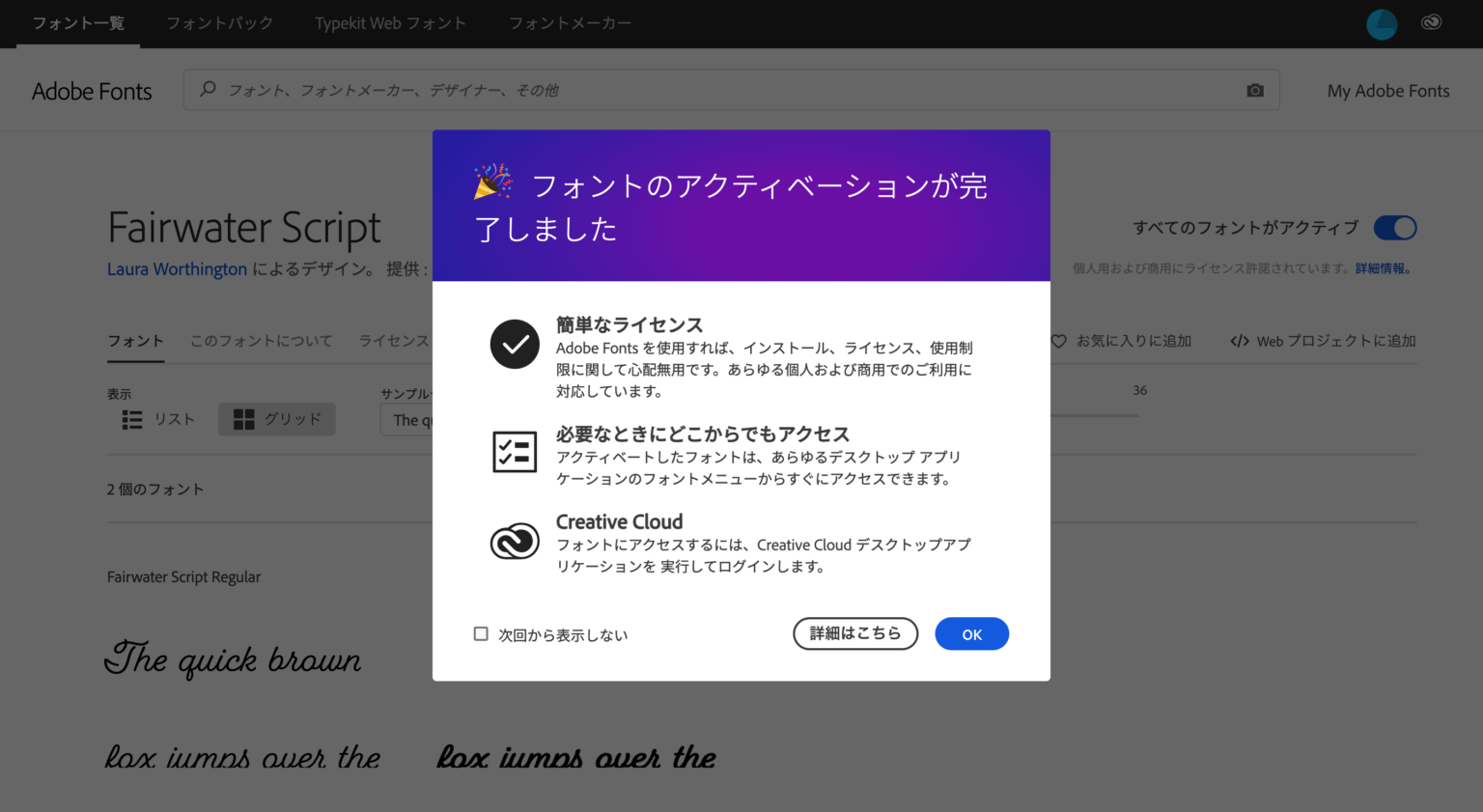Click the Adobe Fonts logo
Viewport: 1483px width, 812px height.
coord(92,90)
